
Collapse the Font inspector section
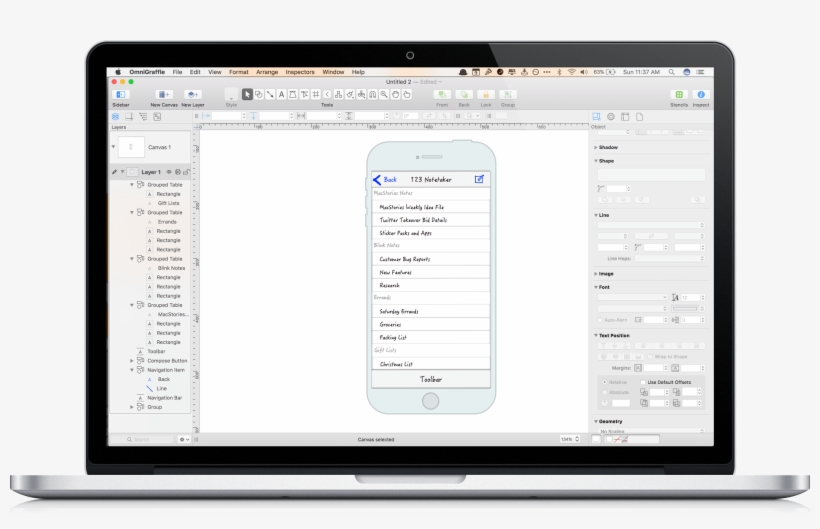pos(596,287)
